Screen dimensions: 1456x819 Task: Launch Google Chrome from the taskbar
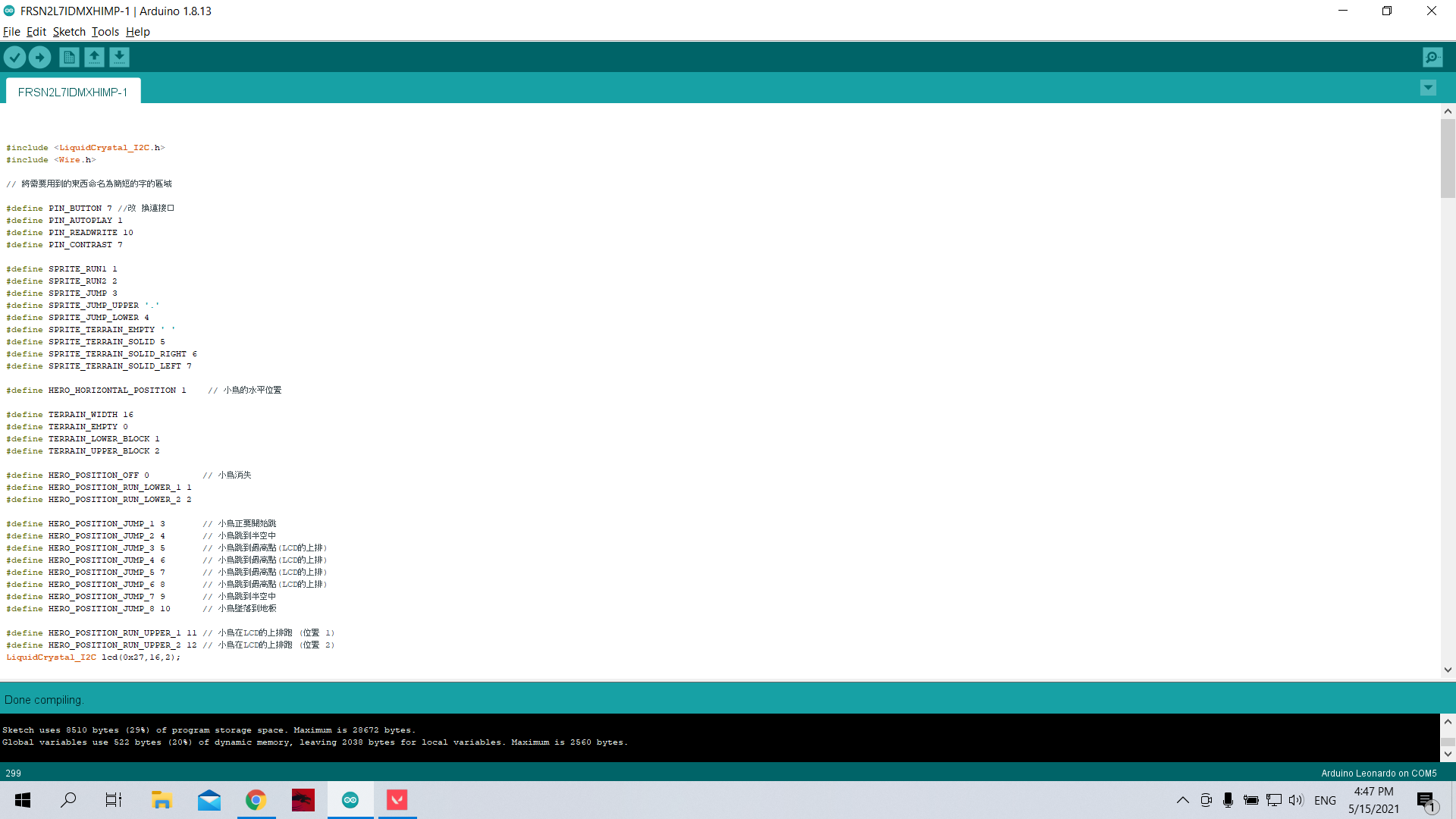(256, 799)
